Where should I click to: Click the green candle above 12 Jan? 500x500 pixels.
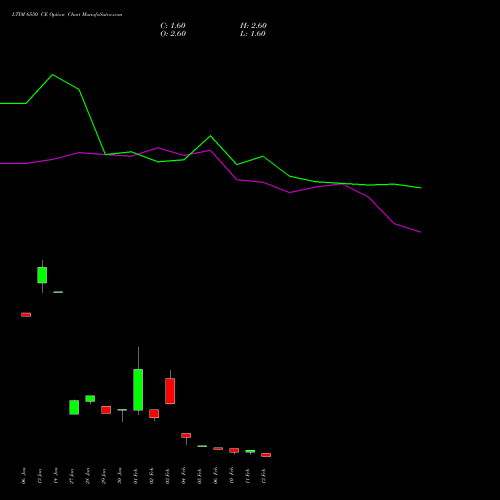(42, 275)
